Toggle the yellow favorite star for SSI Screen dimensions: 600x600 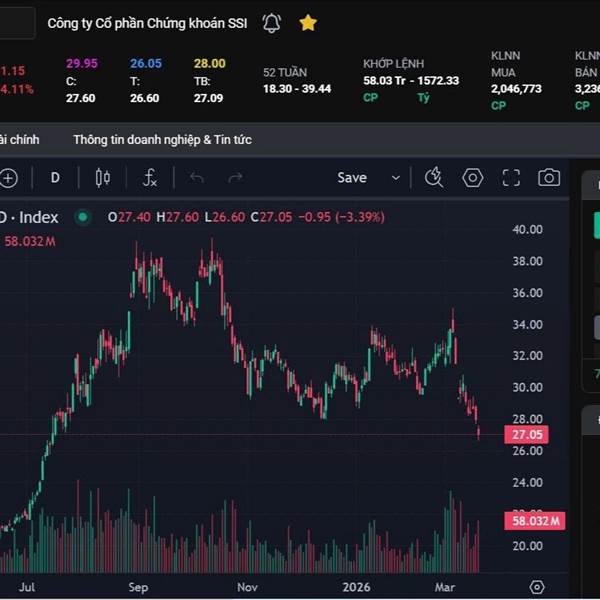coord(308,23)
